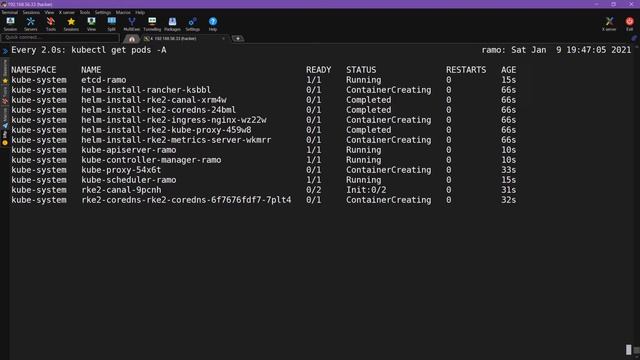Open the Tools menu
The image size is (640, 360).
coord(85,12)
